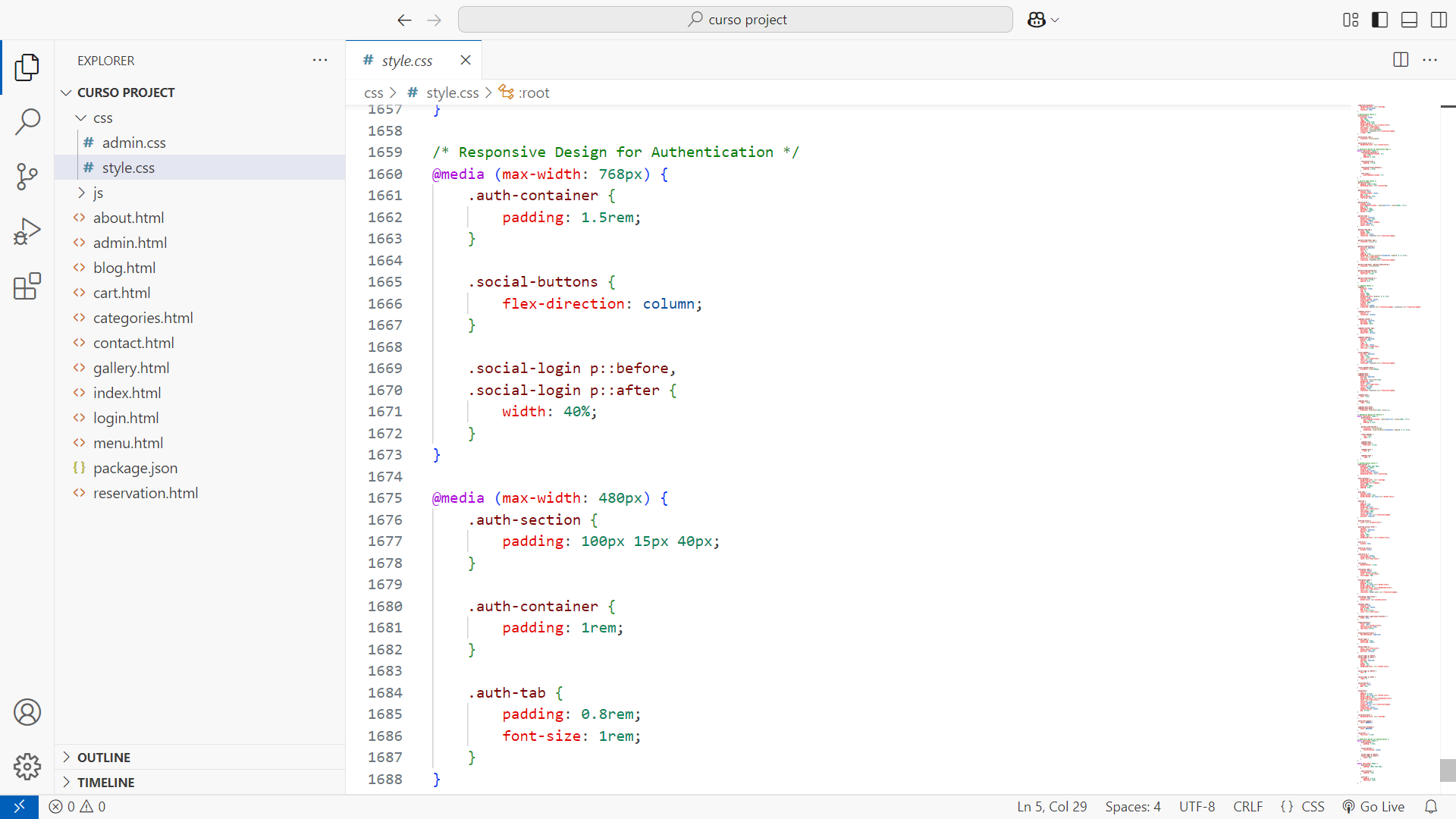Open the Source Control view
The height and width of the screenshot is (819, 1456).
27,177
